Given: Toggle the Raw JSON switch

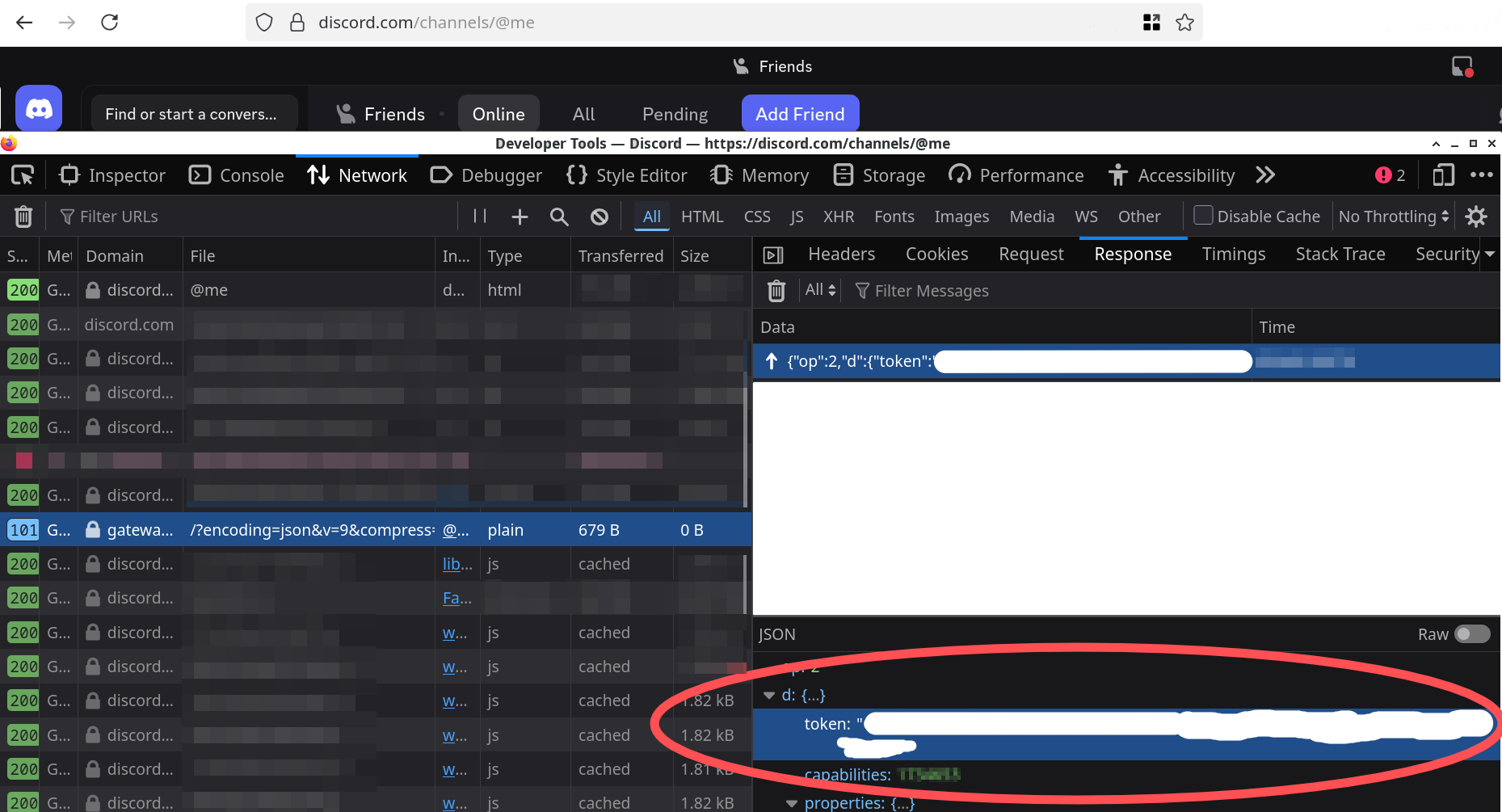Looking at the screenshot, I should coord(1472,634).
